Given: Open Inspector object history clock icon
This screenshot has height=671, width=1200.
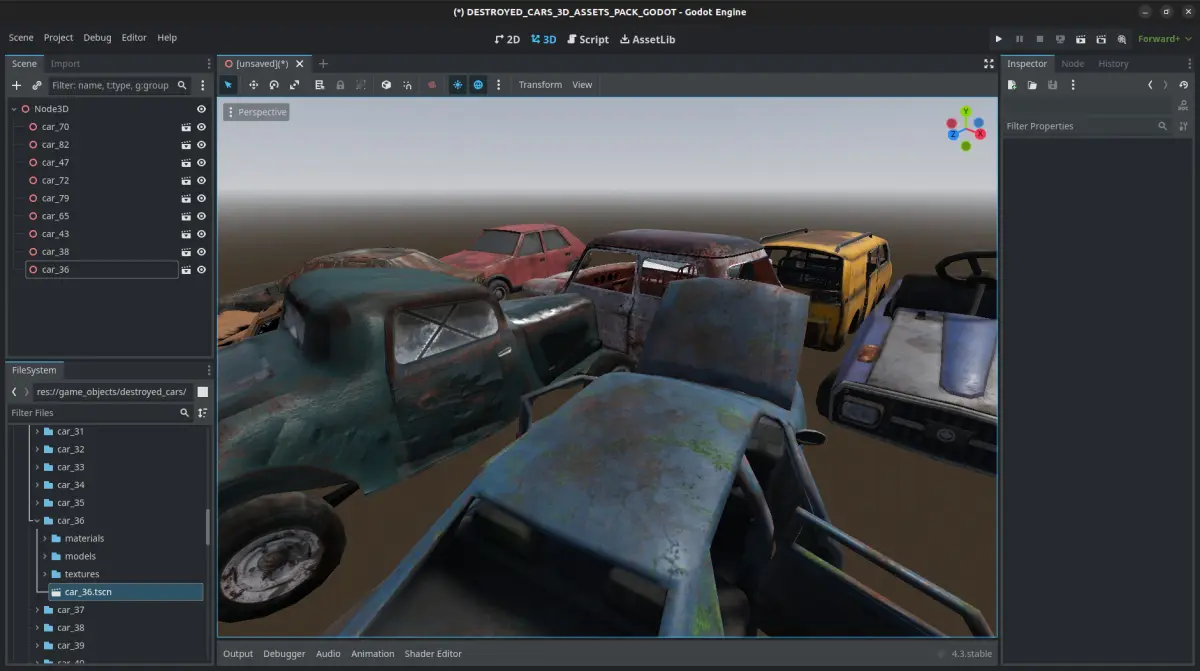Looking at the screenshot, I should click(x=1184, y=85).
